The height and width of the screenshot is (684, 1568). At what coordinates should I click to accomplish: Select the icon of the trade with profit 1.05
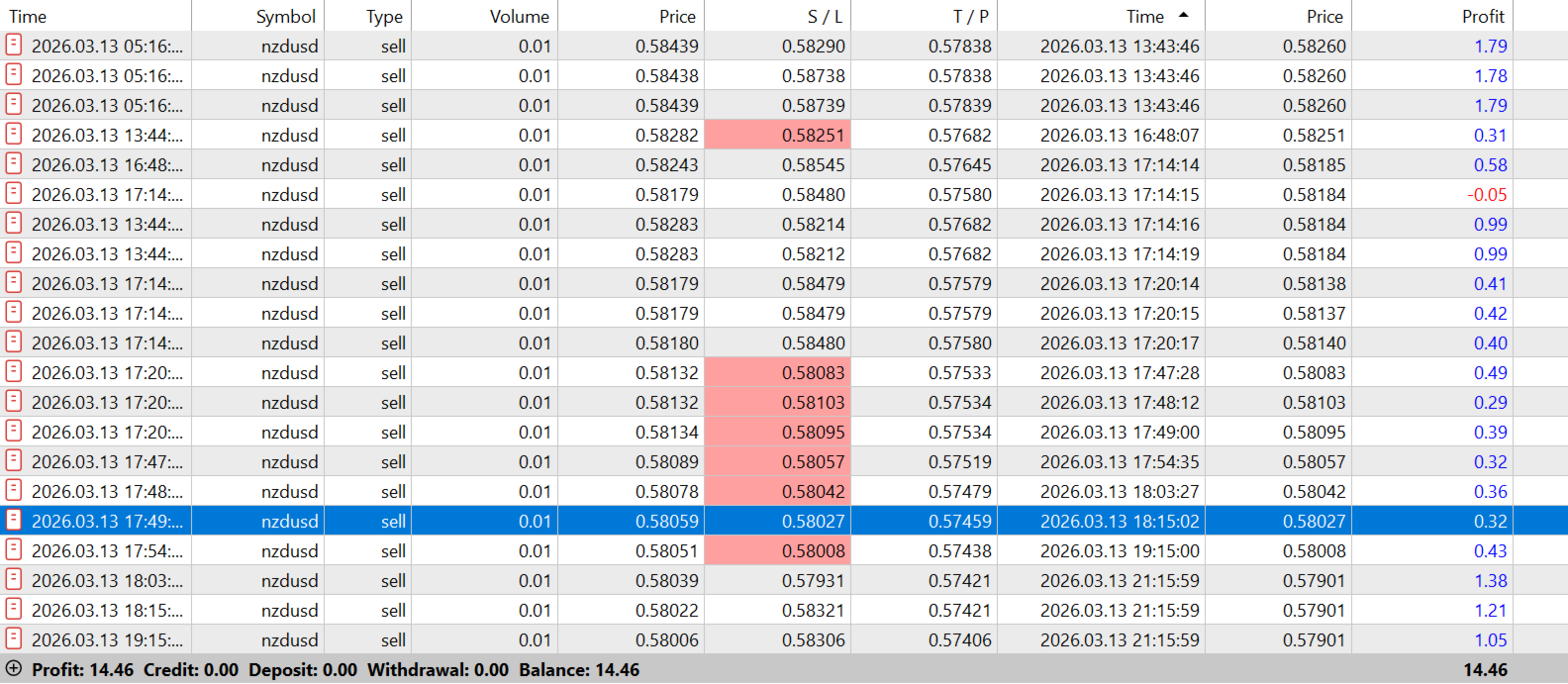point(14,638)
